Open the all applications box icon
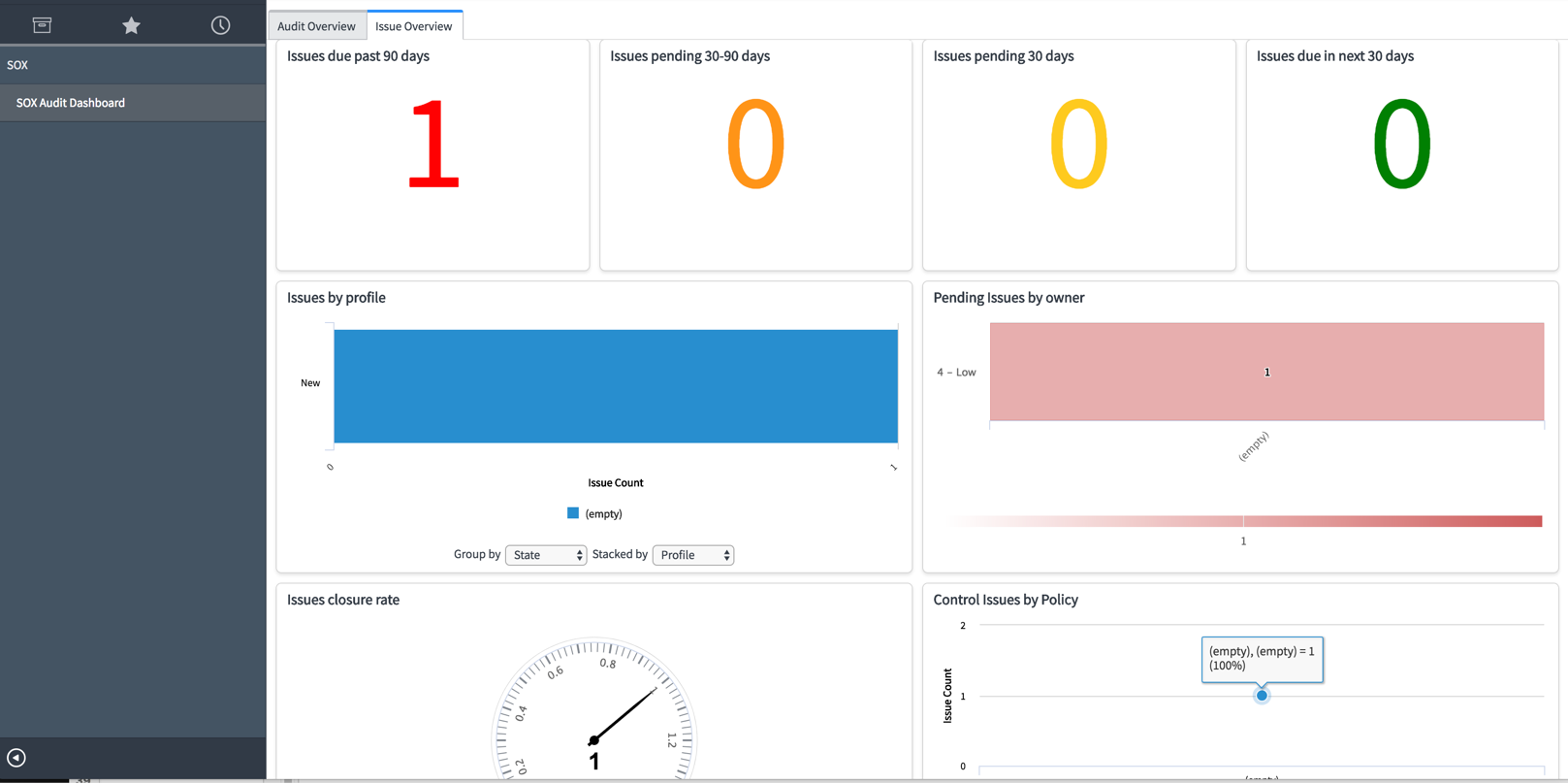 [42, 25]
